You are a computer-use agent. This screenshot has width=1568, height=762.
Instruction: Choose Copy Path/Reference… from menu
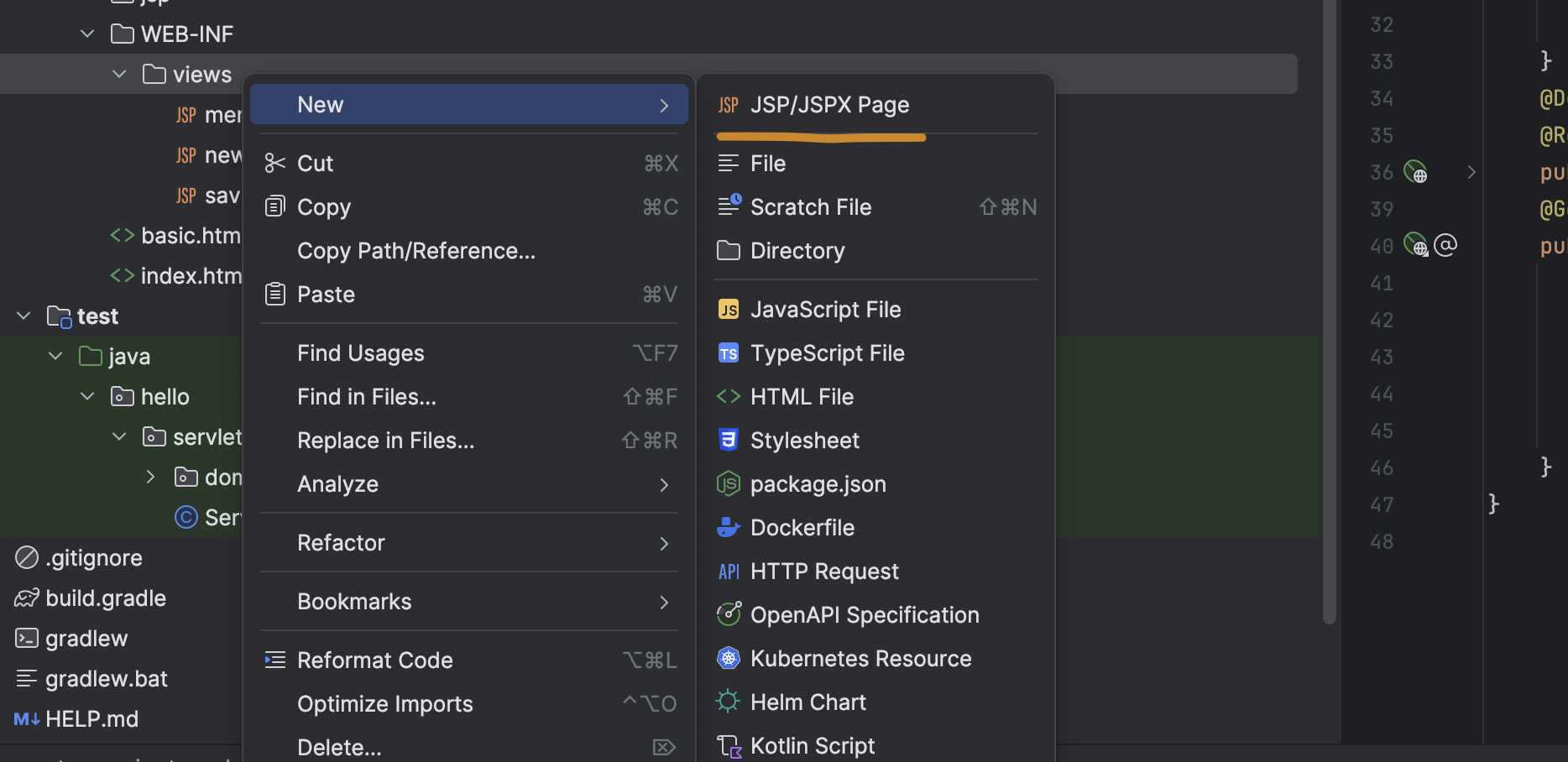tap(469, 251)
